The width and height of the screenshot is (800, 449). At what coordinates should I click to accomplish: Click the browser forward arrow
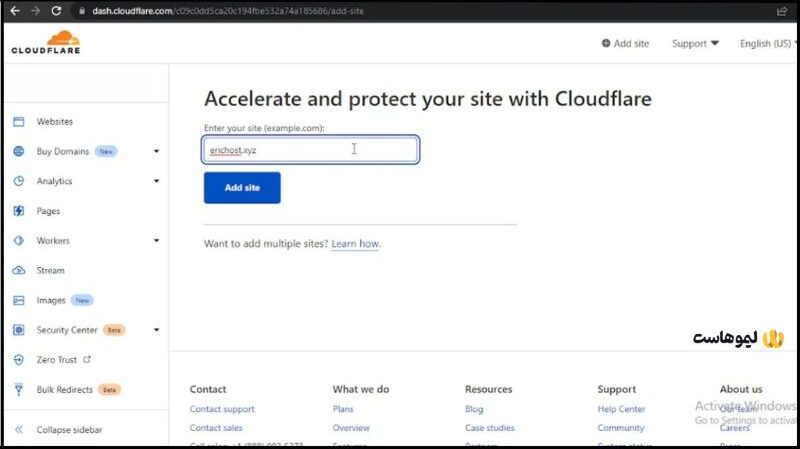coord(35,11)
